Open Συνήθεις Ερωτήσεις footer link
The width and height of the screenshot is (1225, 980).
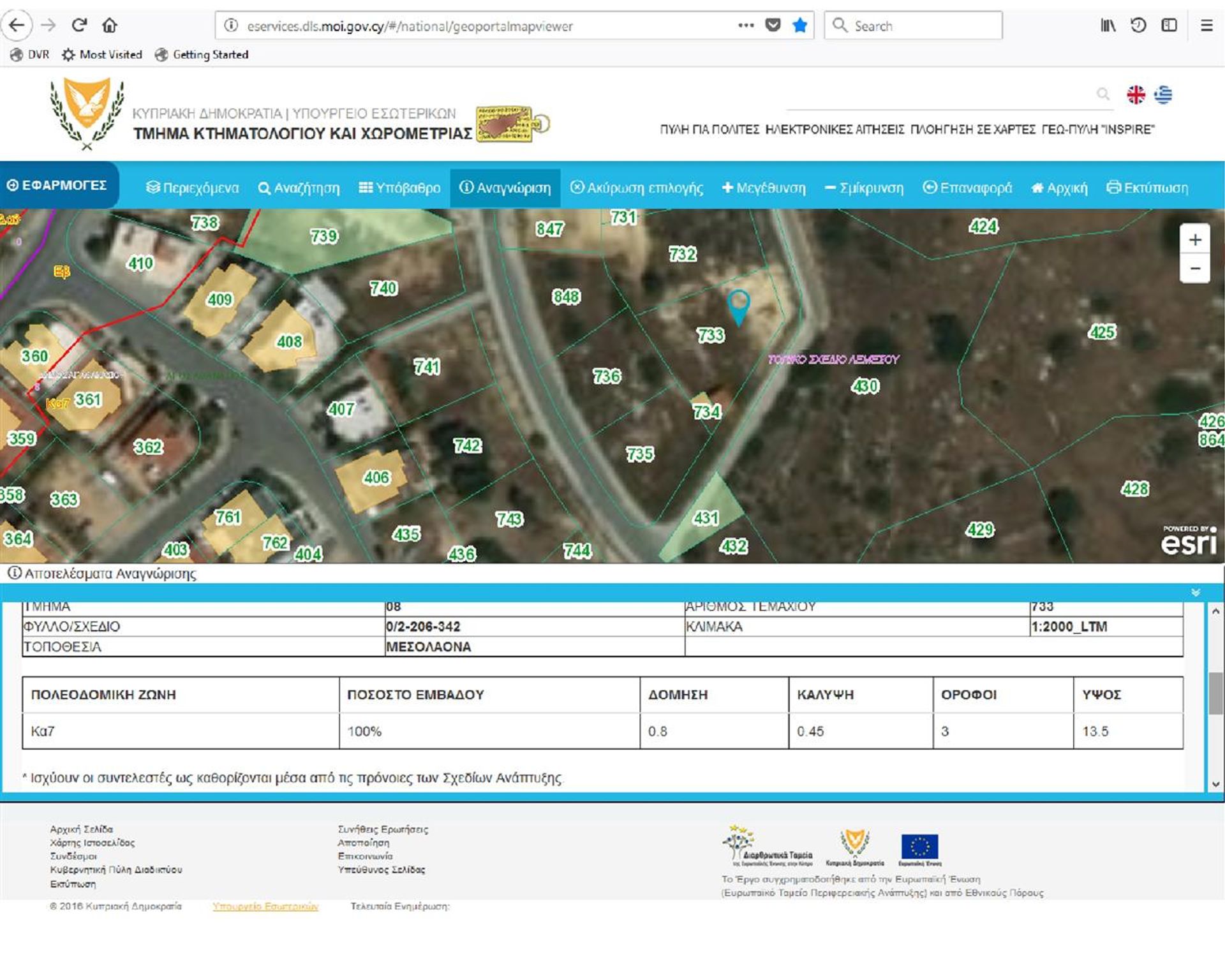click(383, 829)
